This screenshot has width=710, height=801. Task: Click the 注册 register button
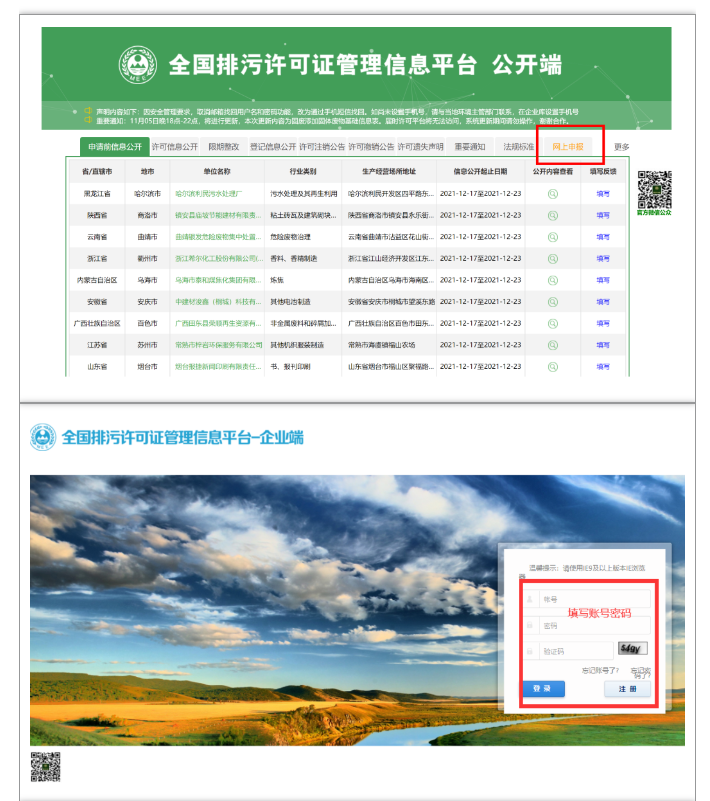628,689
